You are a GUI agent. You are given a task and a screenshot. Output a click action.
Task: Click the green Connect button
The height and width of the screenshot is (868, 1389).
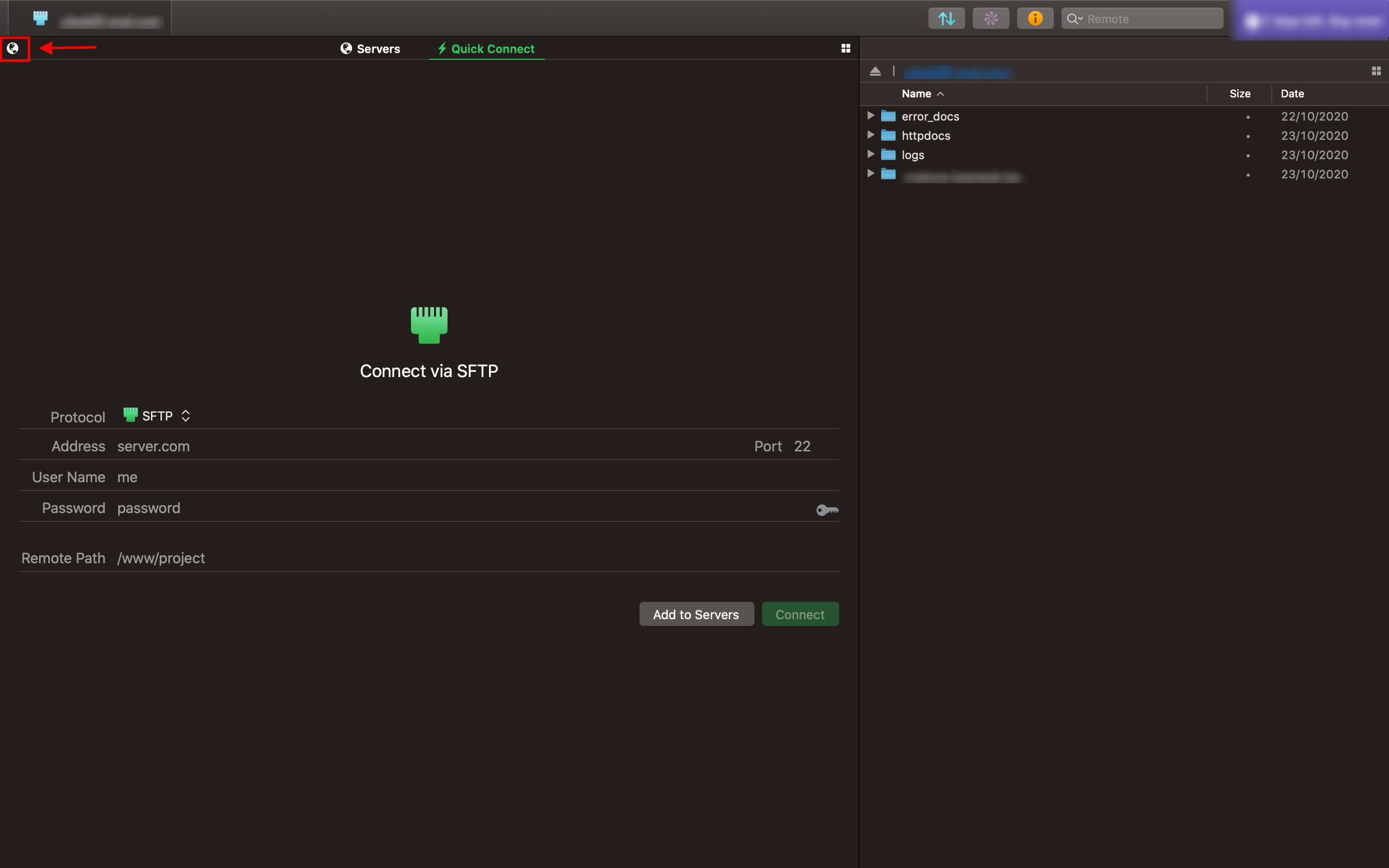(x=800, y=614)
